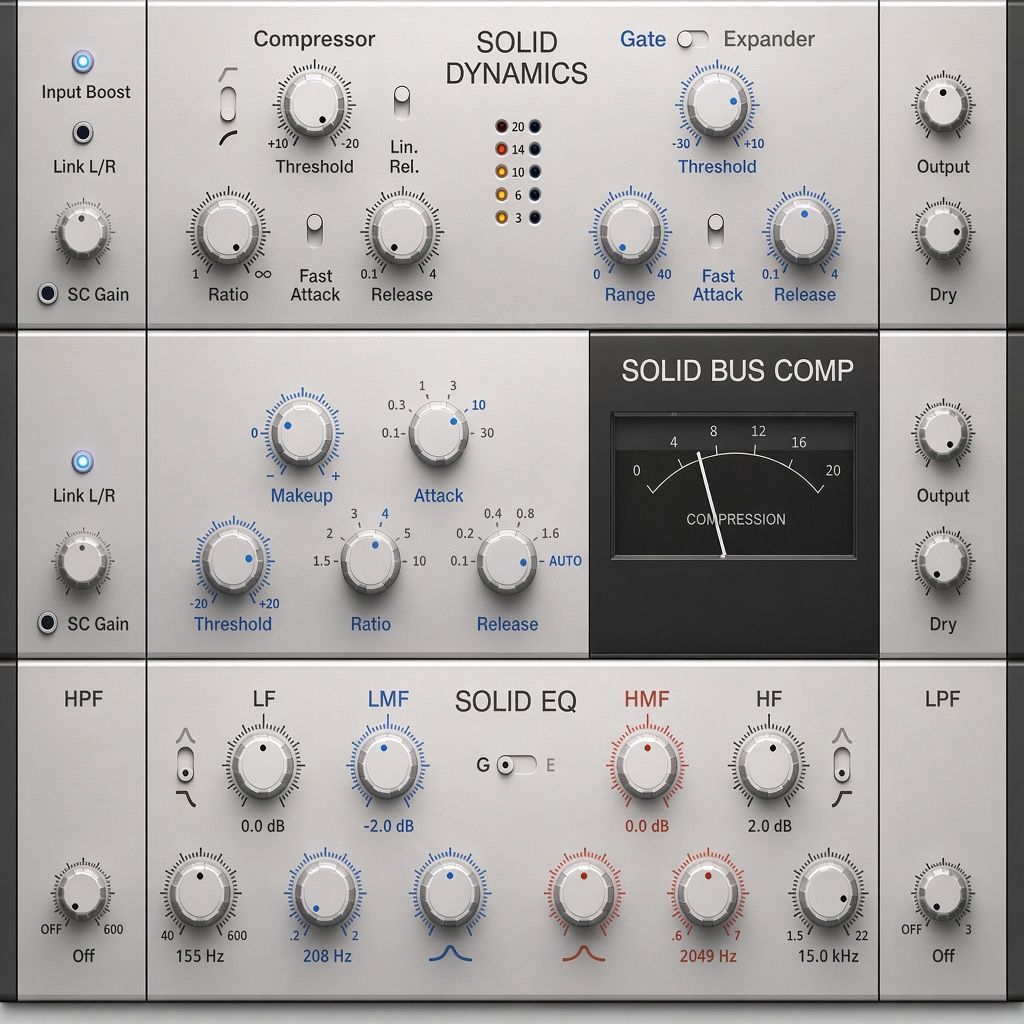This screenshot has height=1024, width=1024.
Task: Click the Bus Comp Dry knob
Action: [x=942, y=561]
